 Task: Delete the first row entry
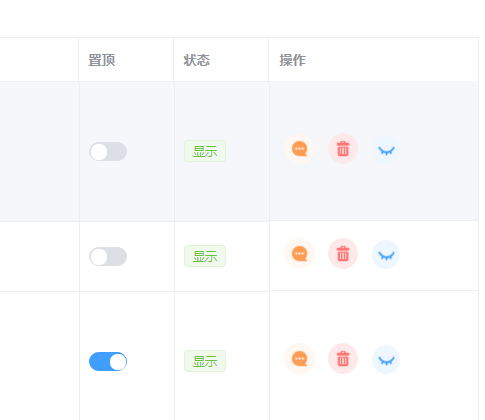click(343, 149)
